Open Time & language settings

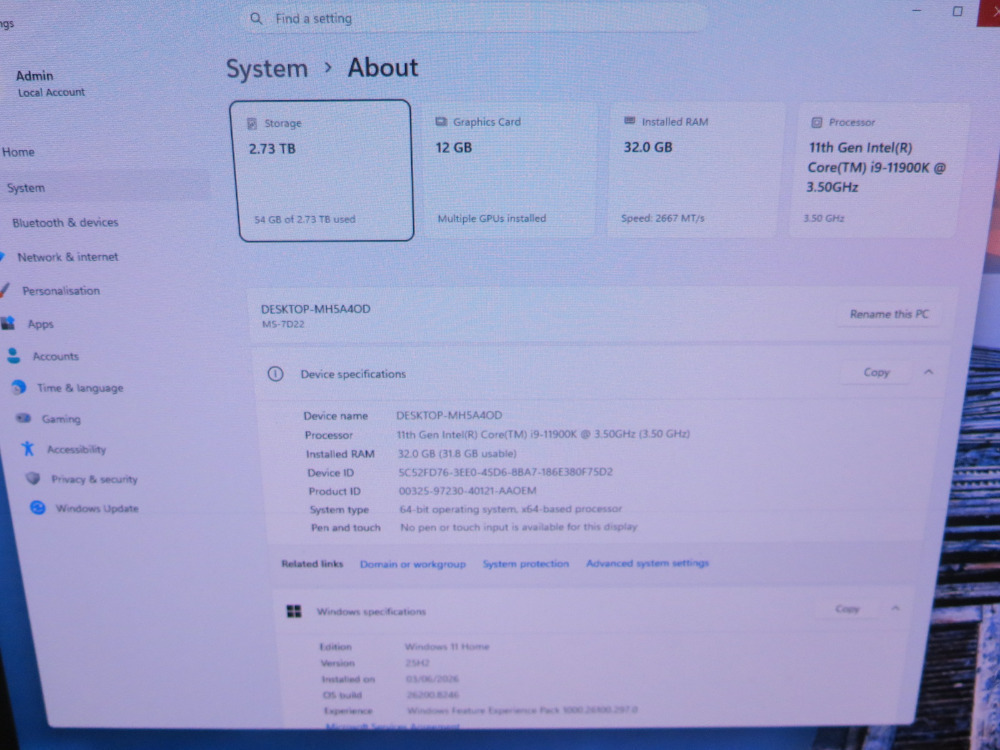(x=80, y=388)
